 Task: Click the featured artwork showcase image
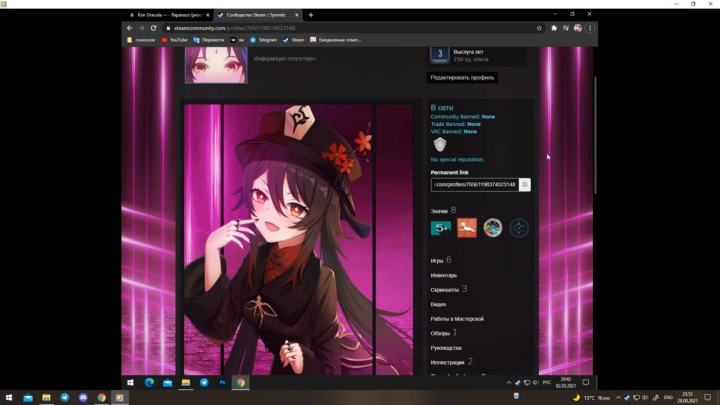pos(298,240)
